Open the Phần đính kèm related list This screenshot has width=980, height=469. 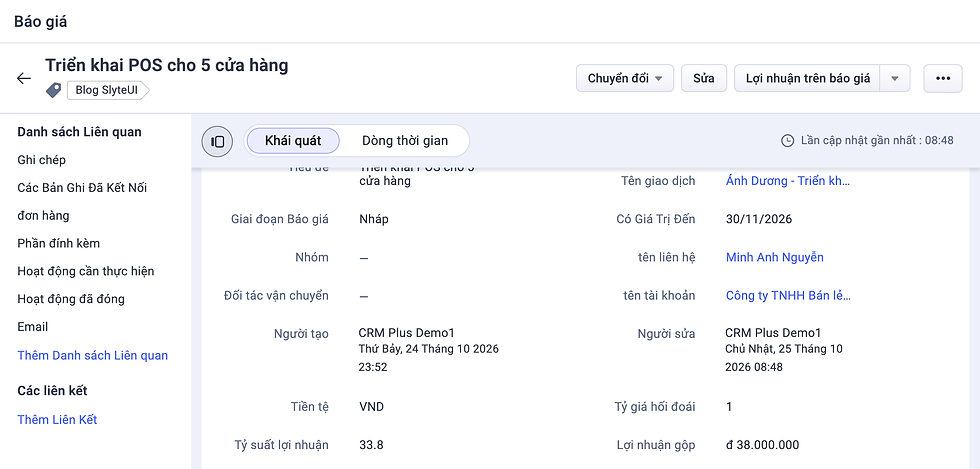(59, 243)
